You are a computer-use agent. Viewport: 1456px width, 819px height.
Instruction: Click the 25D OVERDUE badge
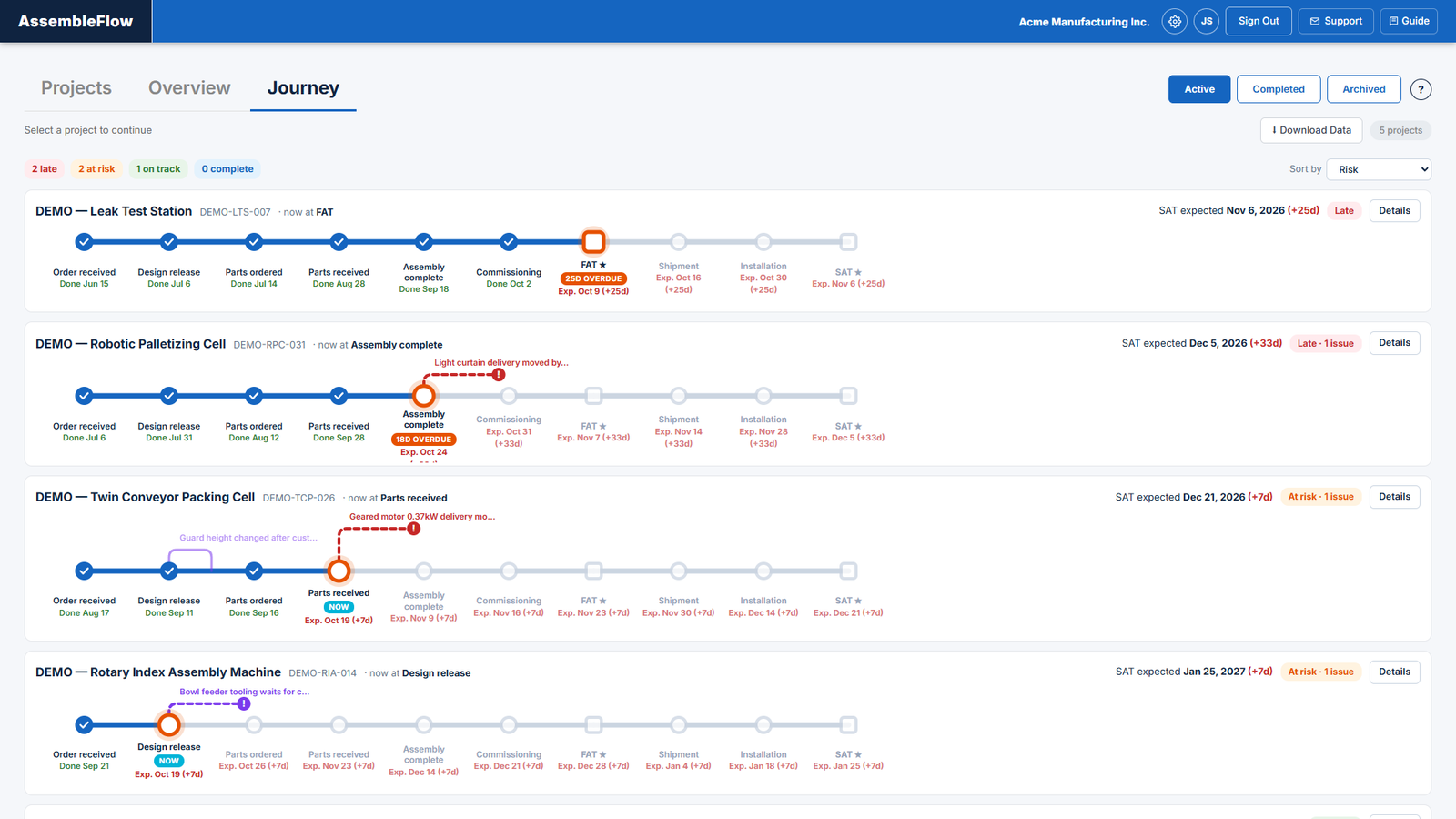[593, 278]
